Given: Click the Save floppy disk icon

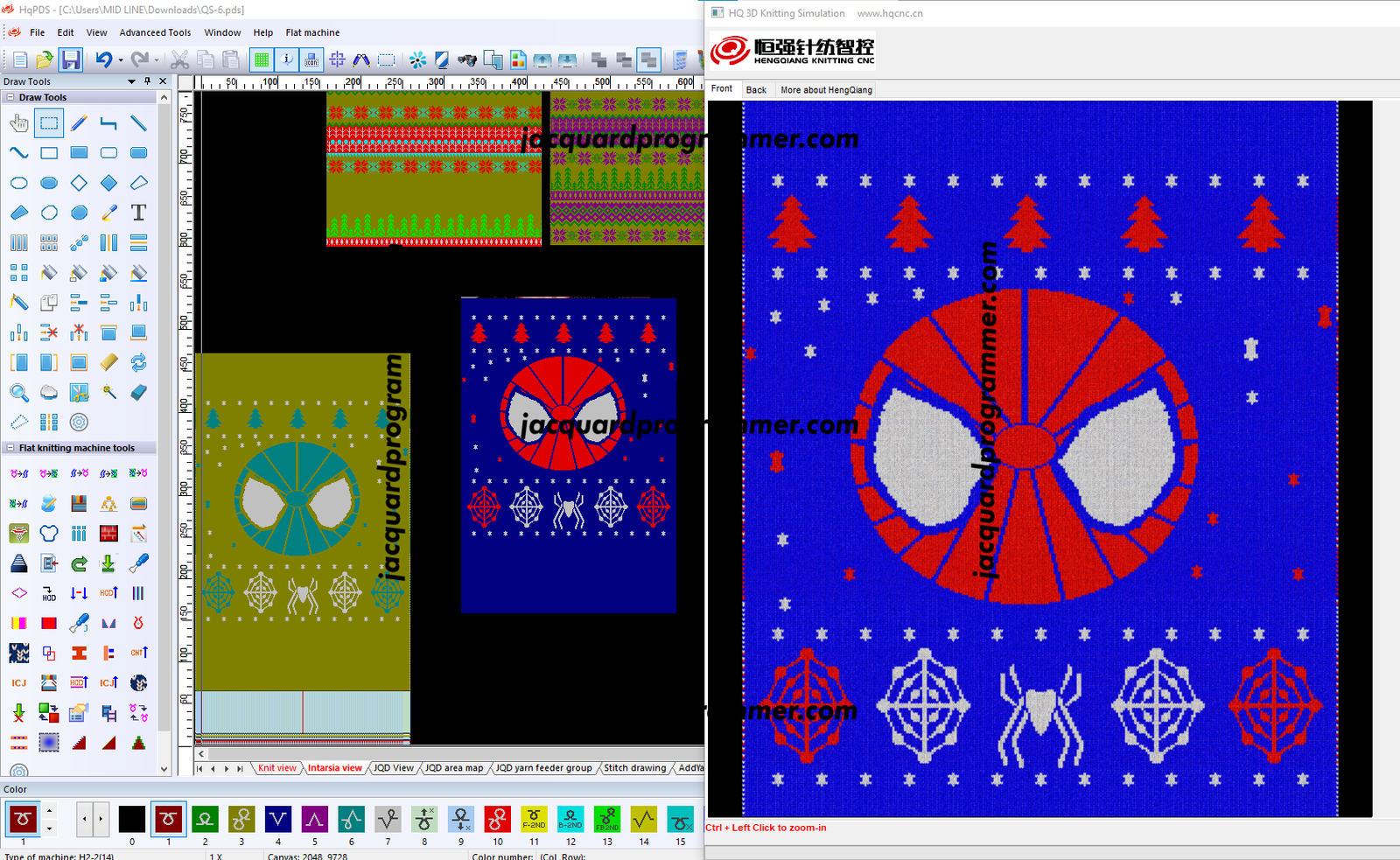Looking at the screenshot, I should (x=70, y=59).
